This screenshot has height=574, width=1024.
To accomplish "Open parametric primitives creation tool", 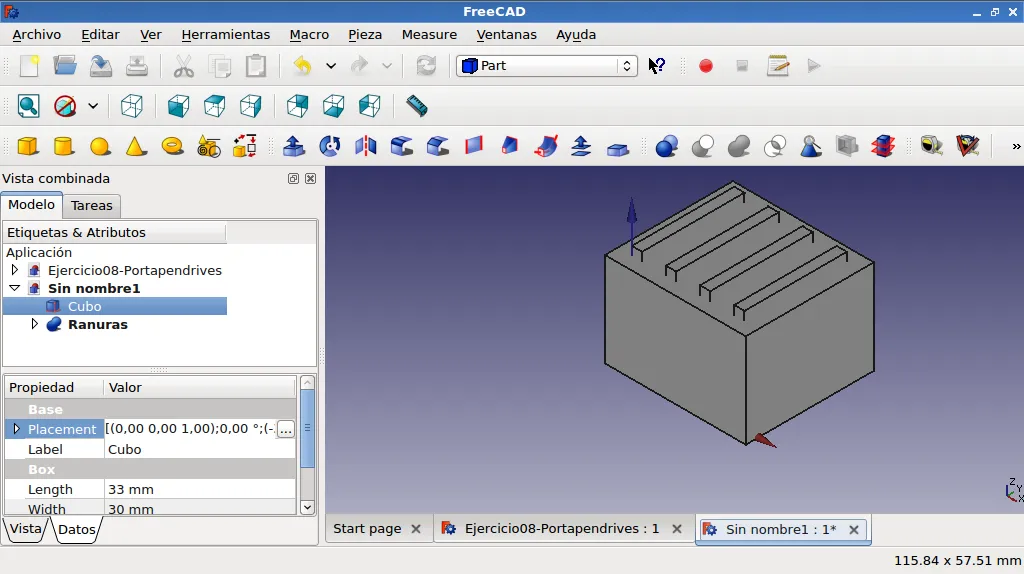I will [208, 146].
